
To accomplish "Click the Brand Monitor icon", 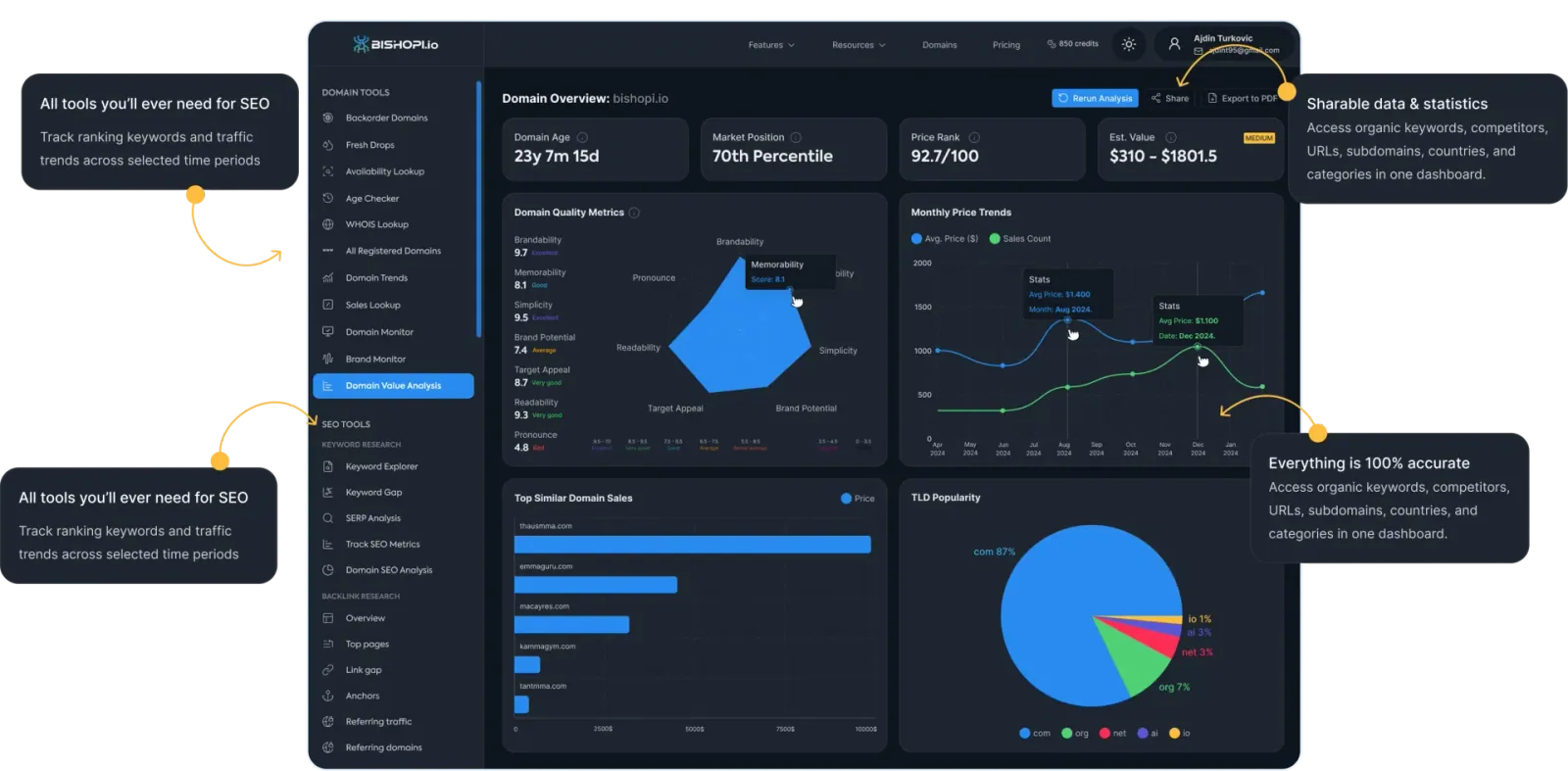I will [x=328, y=359].
